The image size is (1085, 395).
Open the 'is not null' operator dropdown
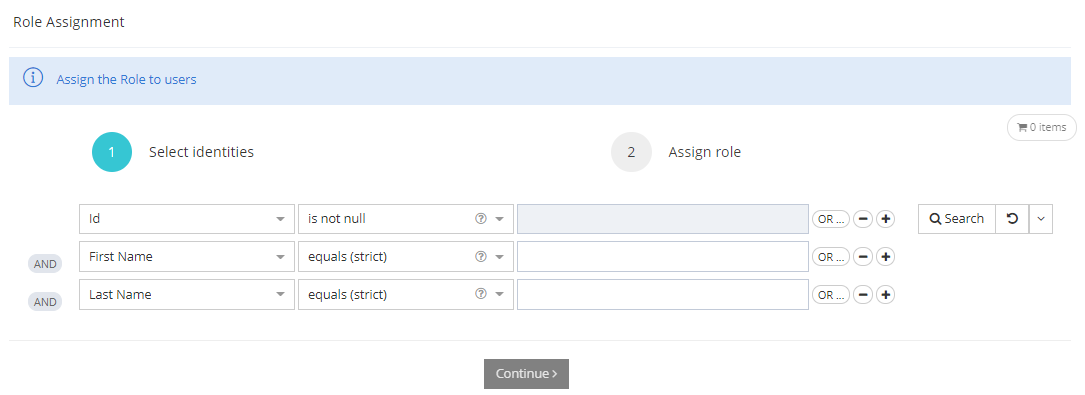tap(405, 219)
